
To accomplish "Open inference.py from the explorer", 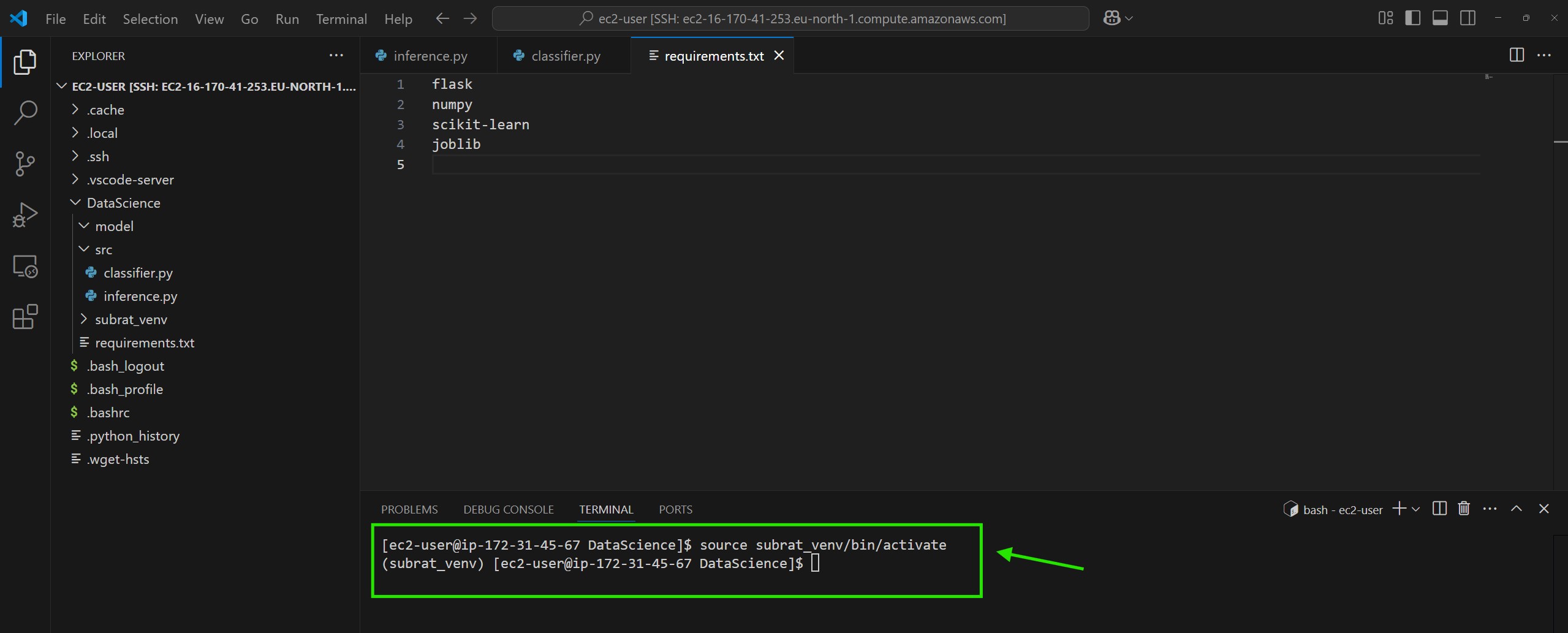I will [140, 296].
